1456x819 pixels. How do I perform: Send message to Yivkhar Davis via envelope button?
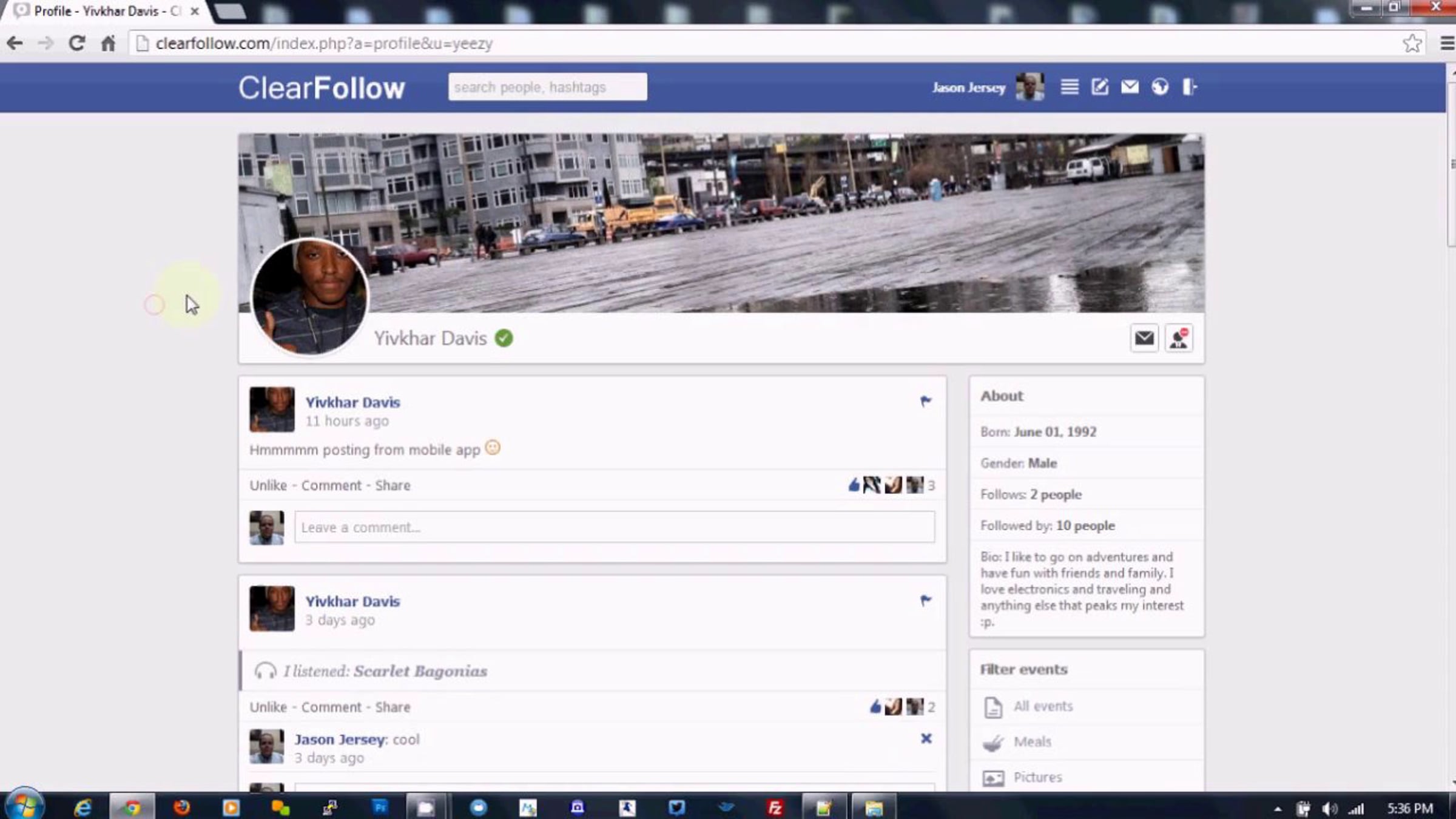pyautogui.click(x=1144, y=338)
